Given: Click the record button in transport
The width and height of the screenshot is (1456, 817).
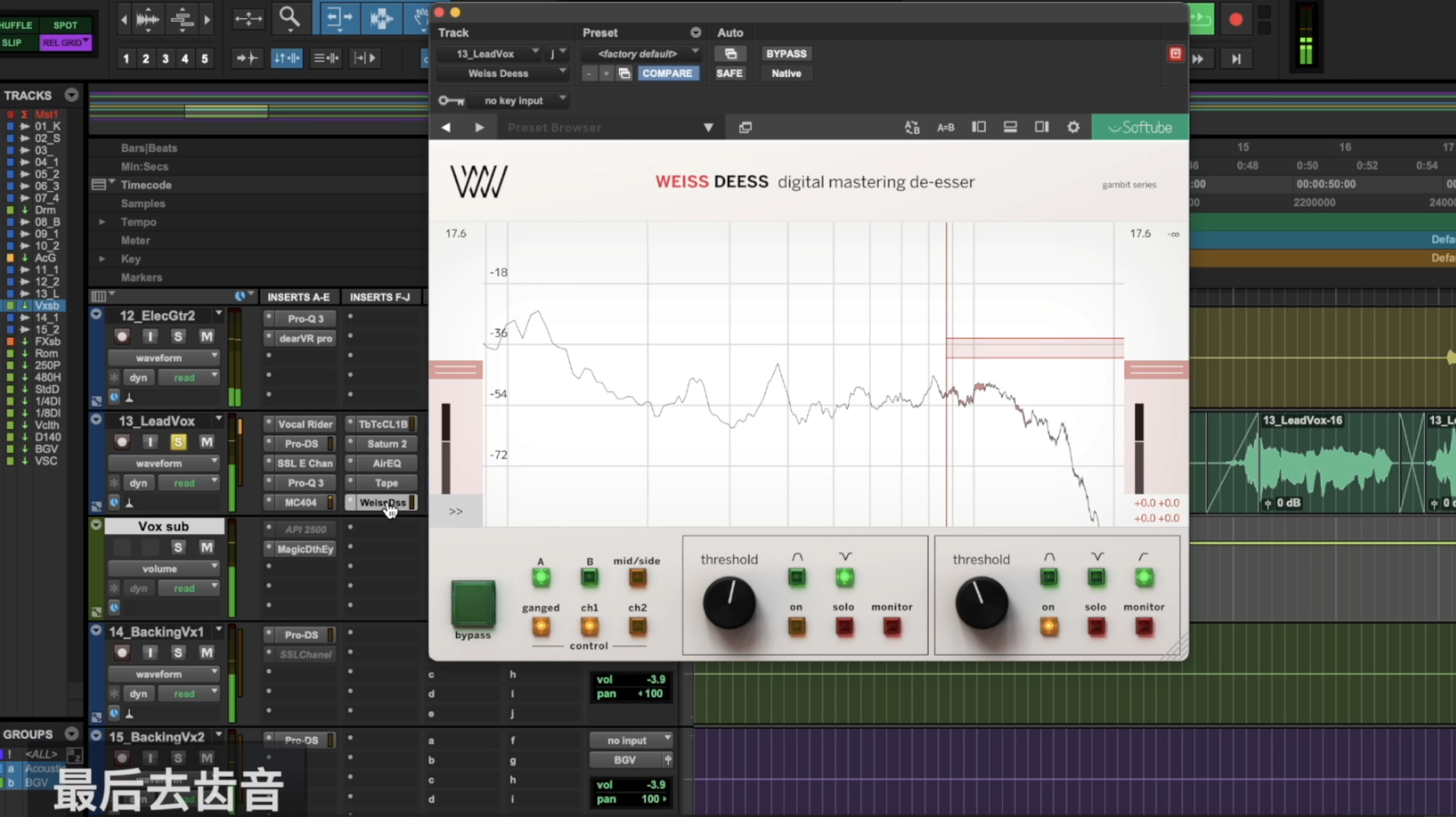Looking at the screenshot, I should pos(1236,19).
